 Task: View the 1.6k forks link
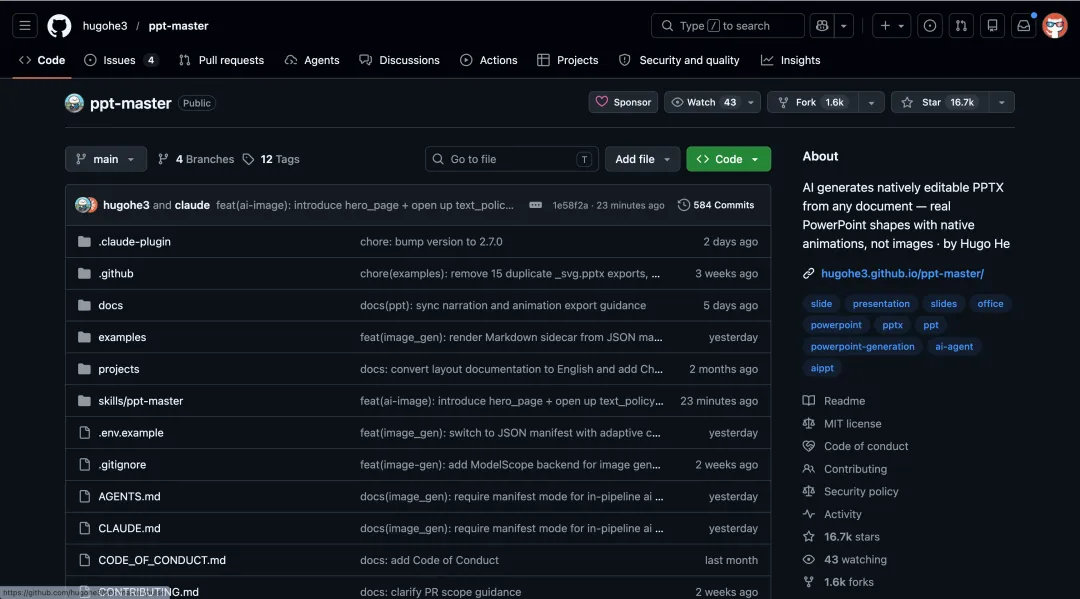click(x=838, y=582)
